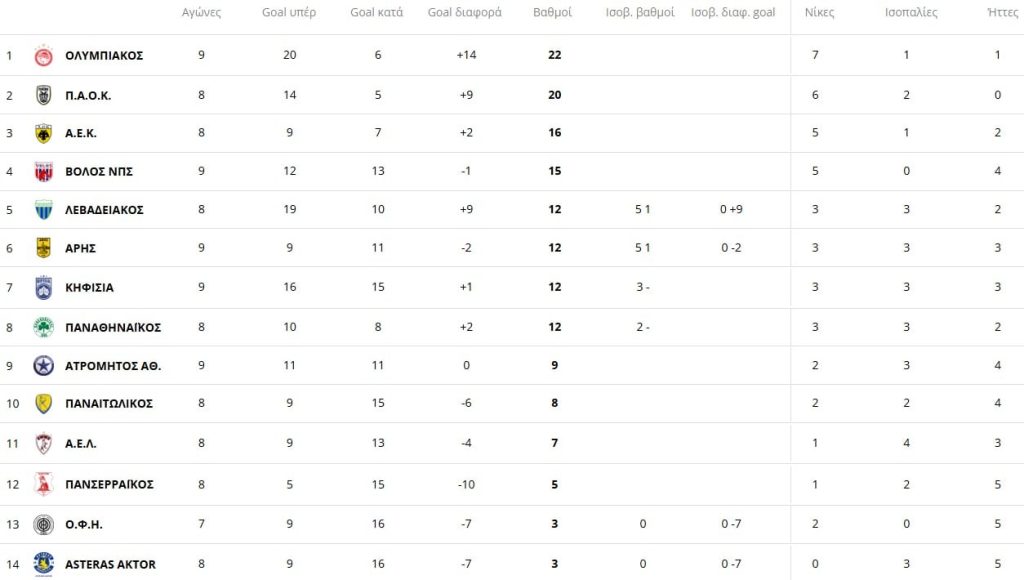Click the Κηφισιά team badge icon
The image size is (1024, 580).
coord(43,287)
